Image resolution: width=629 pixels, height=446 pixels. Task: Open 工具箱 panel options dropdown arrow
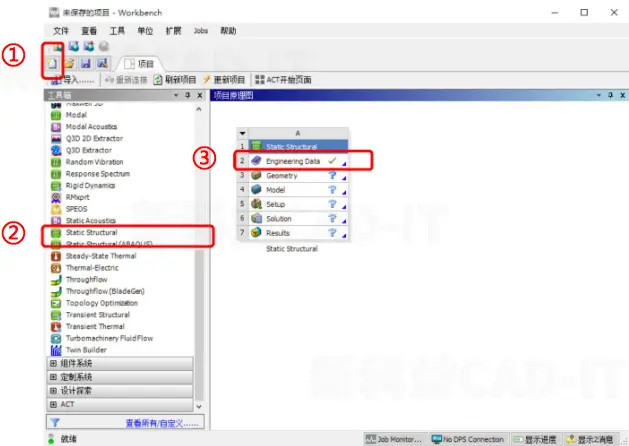(176, 95)
